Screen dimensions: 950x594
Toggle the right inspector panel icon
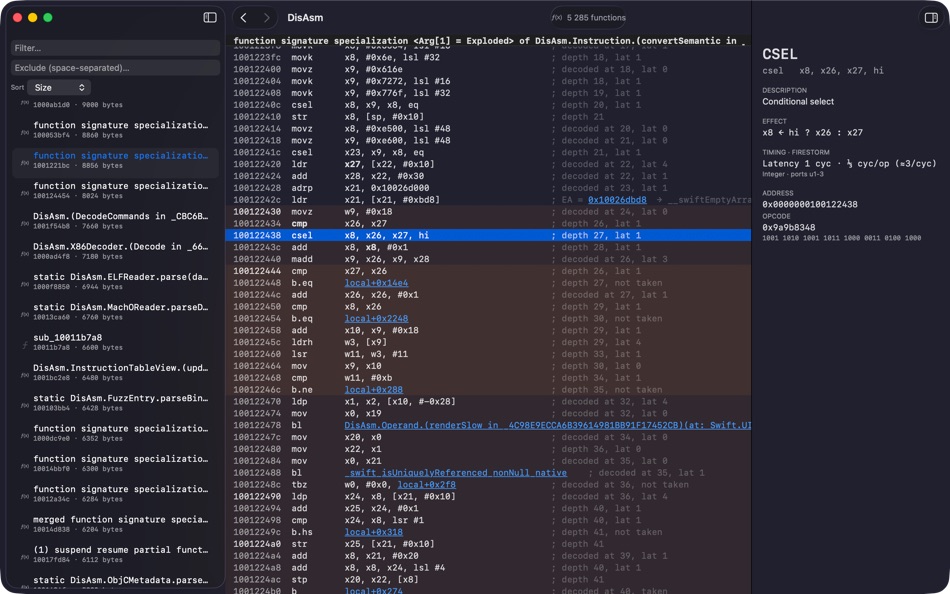pyautogui.click(x=931, y=18)
